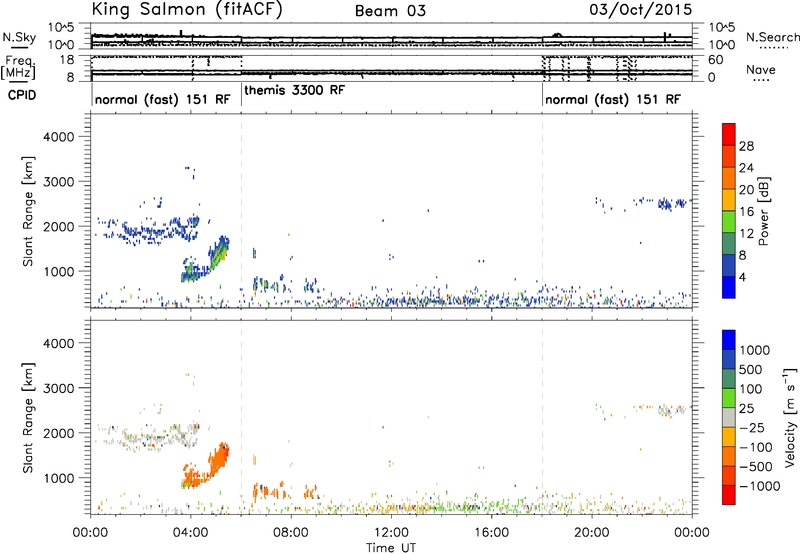
Task: Click the "-1000" tick on the Velocity color bar
Action: [x=760, y=486]
